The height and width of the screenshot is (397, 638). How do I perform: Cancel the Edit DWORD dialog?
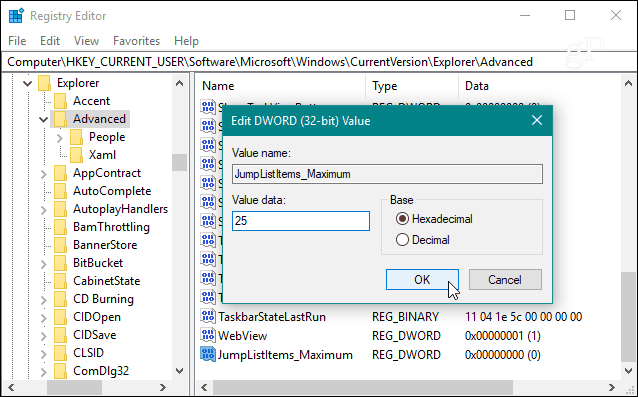(x=505, y=279)
